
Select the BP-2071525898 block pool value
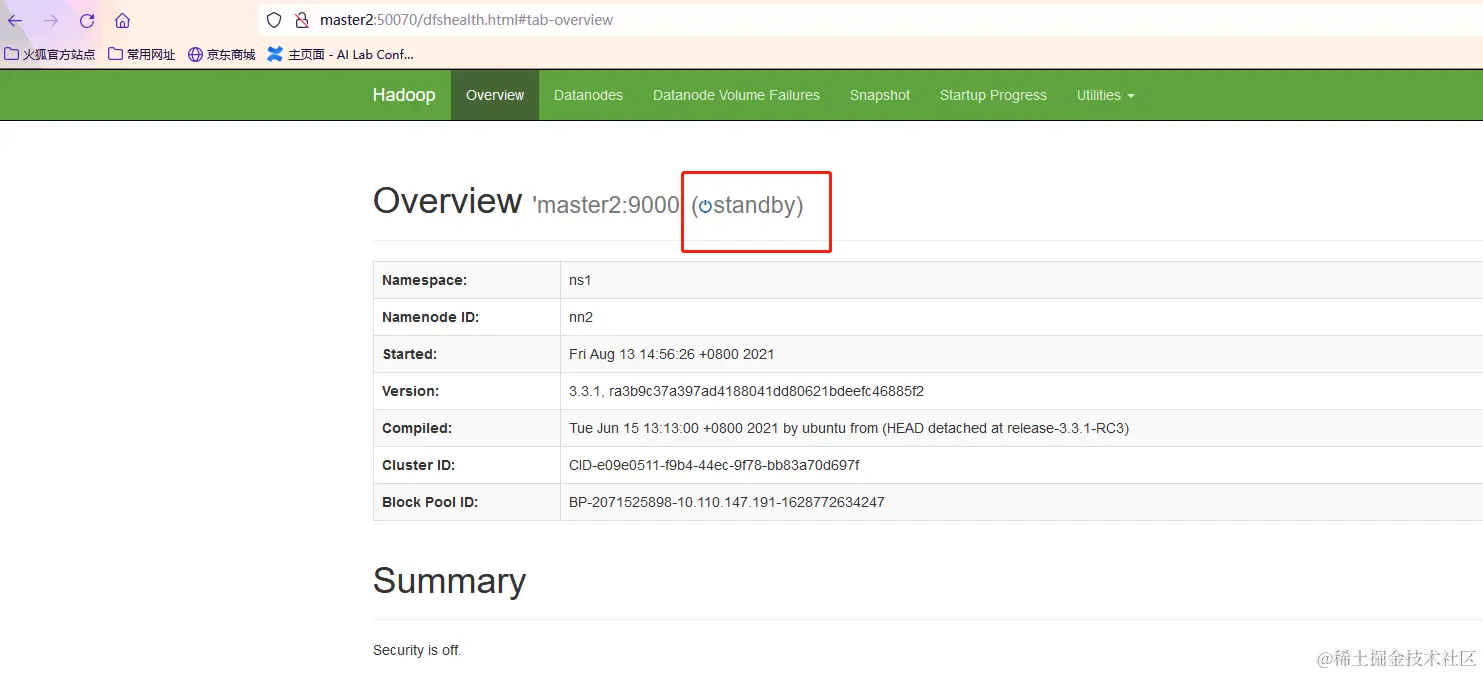click(x=727, y=502)
